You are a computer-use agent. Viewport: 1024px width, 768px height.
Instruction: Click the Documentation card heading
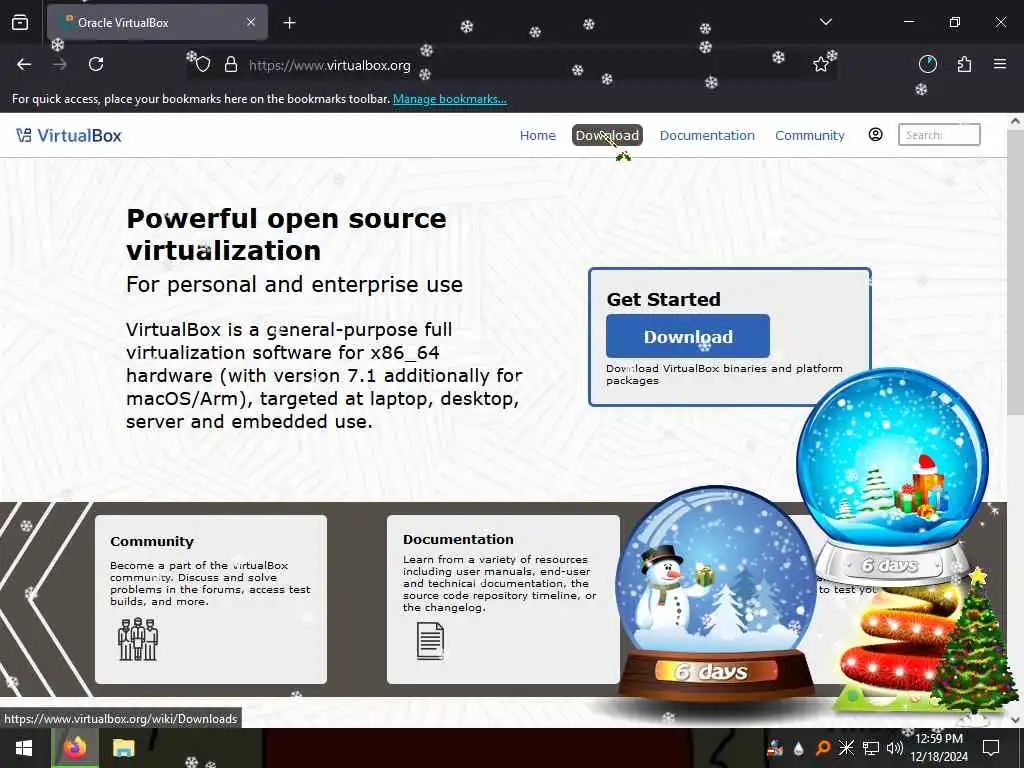(x=458, y=539)
